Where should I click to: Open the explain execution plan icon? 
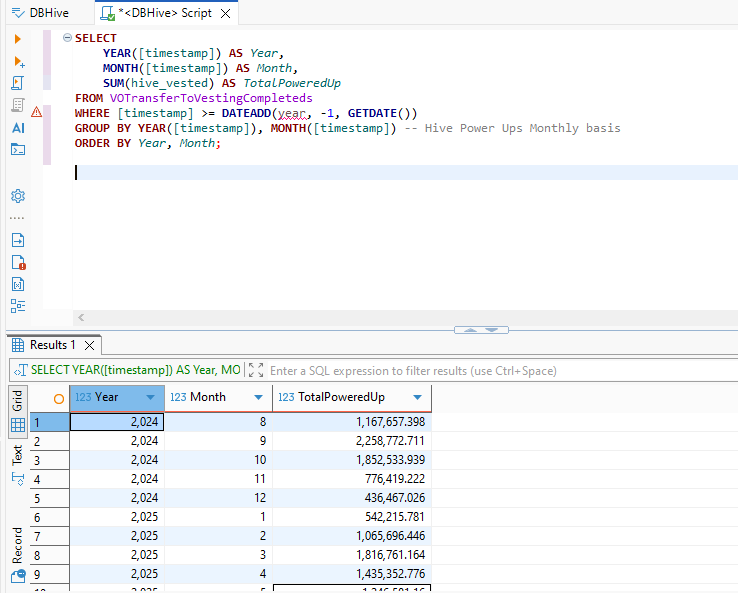[x=17, y=105]
